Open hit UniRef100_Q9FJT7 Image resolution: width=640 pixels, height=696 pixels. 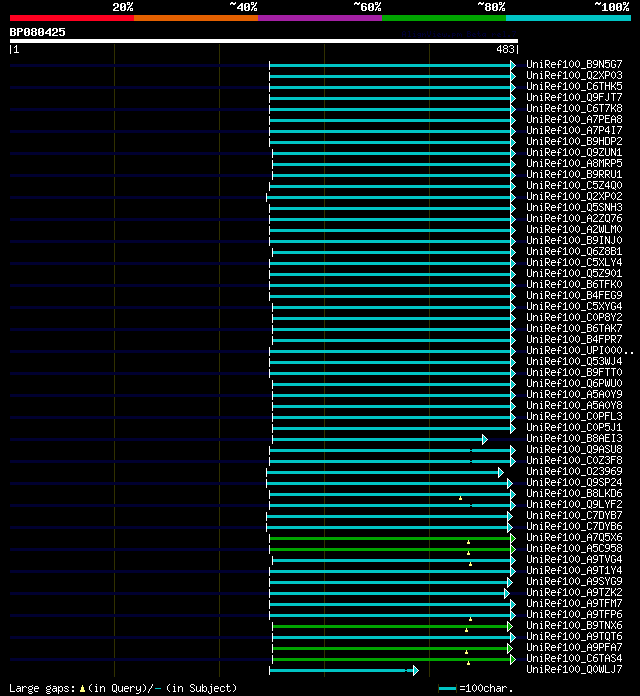(574, 97)
